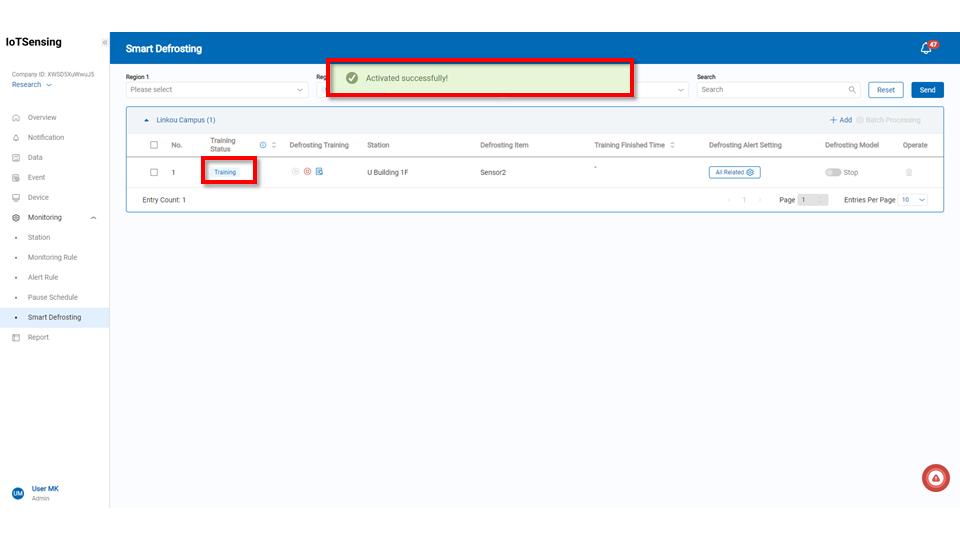Viewport: 960px width, 540px height.
Task: Collapse the Linkou Campus group
Action: [147, 120]
